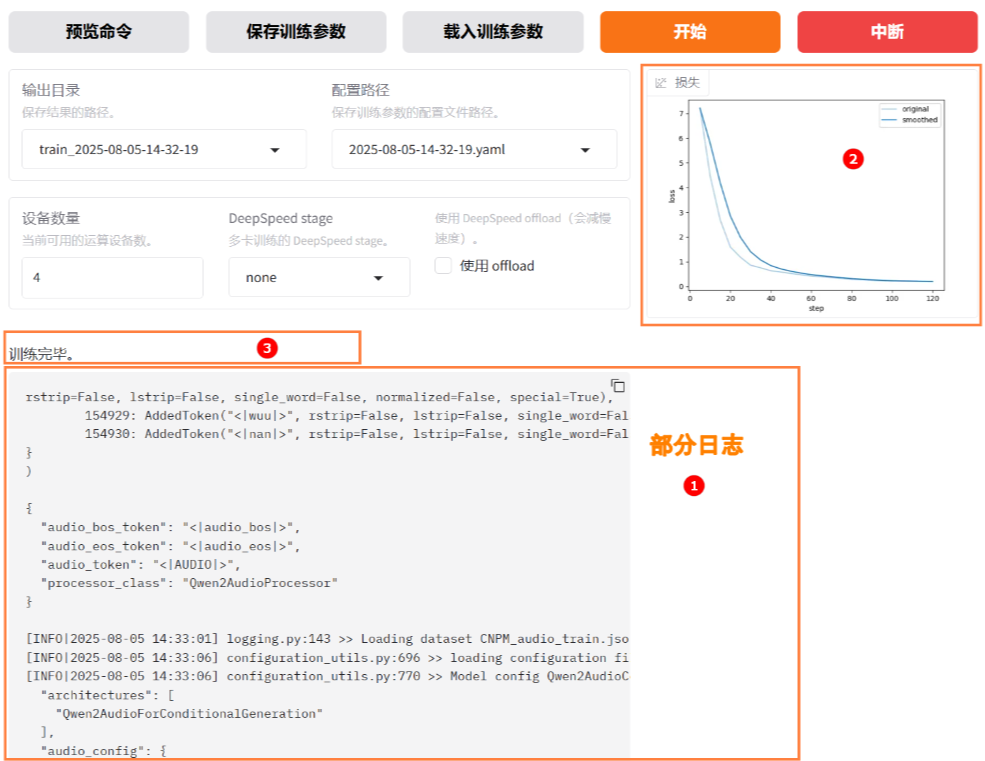This screenshot has width=985, height=761.
Task: Click the 配置路径 label
Action: click(361, 90)
